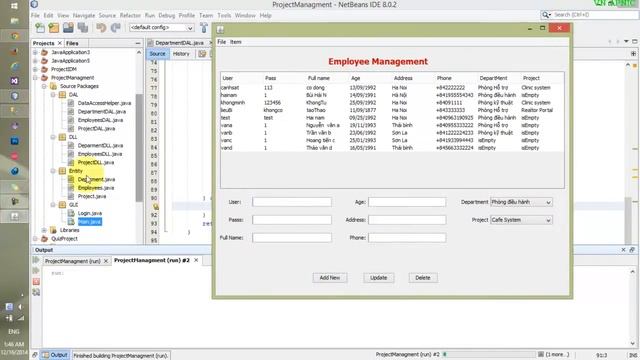The width and height of the screenshot is (640, 360).
Task: Click the code editor vertical scrollbar
Action: 628,220
